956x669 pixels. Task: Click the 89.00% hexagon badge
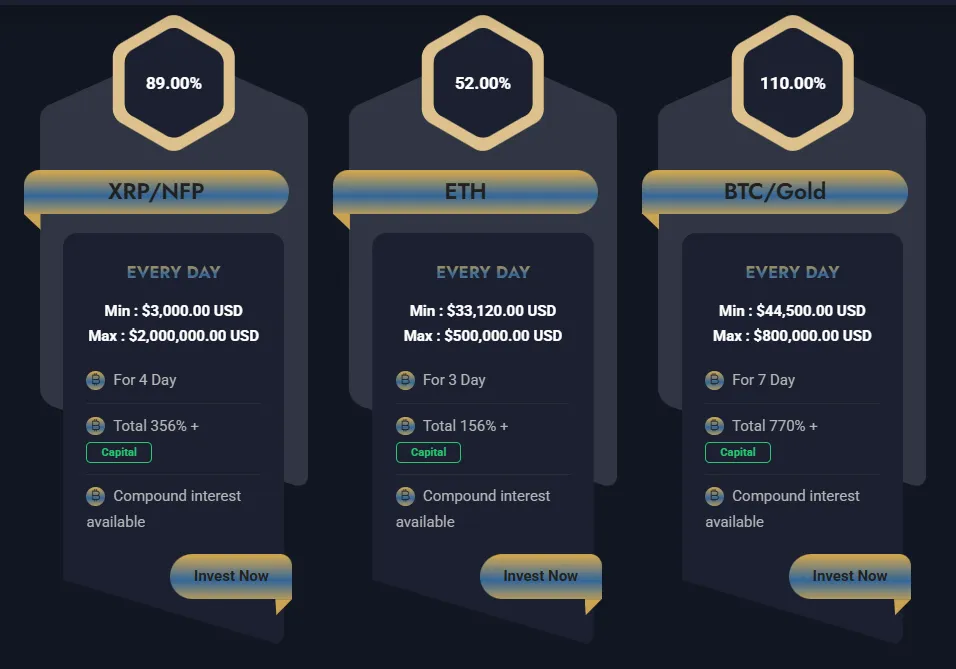click(x=174, y=84)
